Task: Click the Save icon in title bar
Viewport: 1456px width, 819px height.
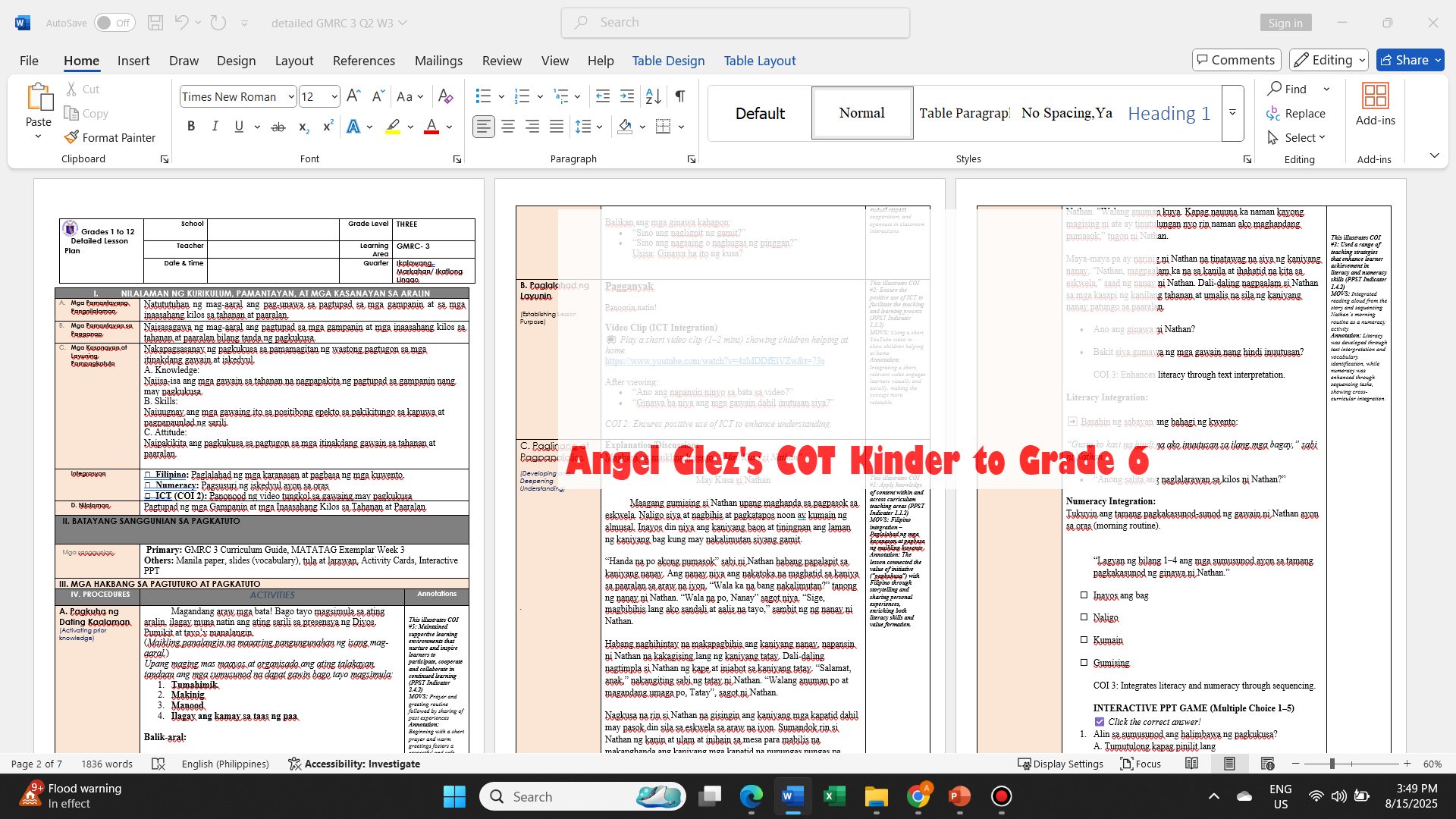Action: (155, 23)
